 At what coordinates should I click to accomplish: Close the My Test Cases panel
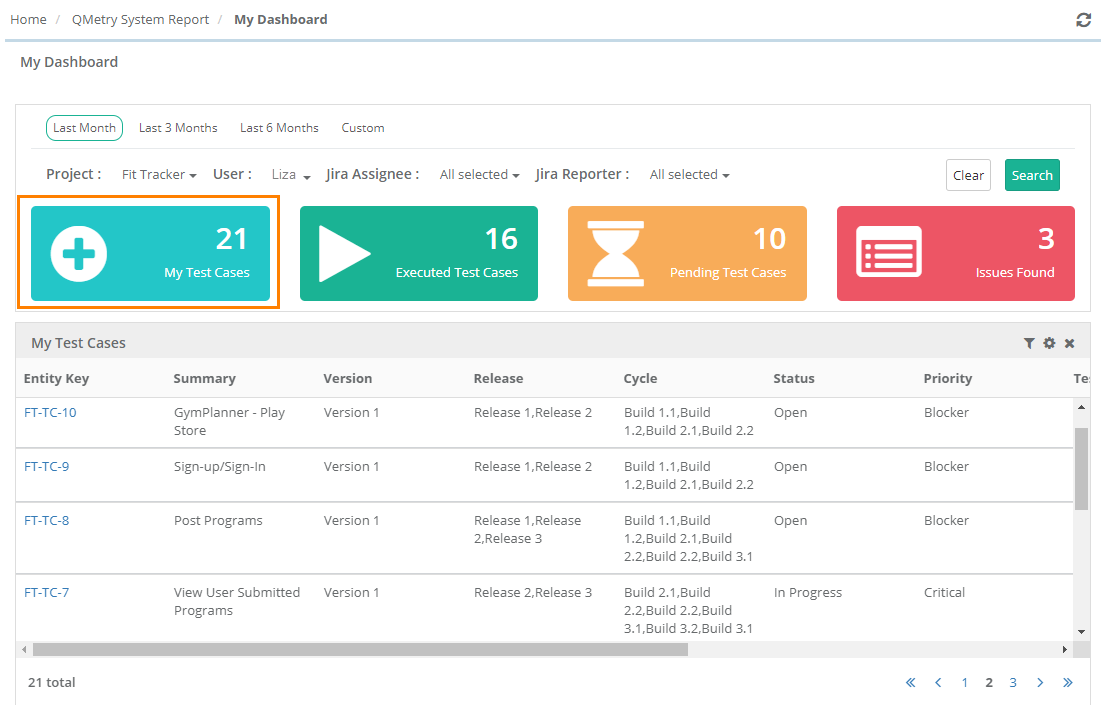(x=1069, y=343)
